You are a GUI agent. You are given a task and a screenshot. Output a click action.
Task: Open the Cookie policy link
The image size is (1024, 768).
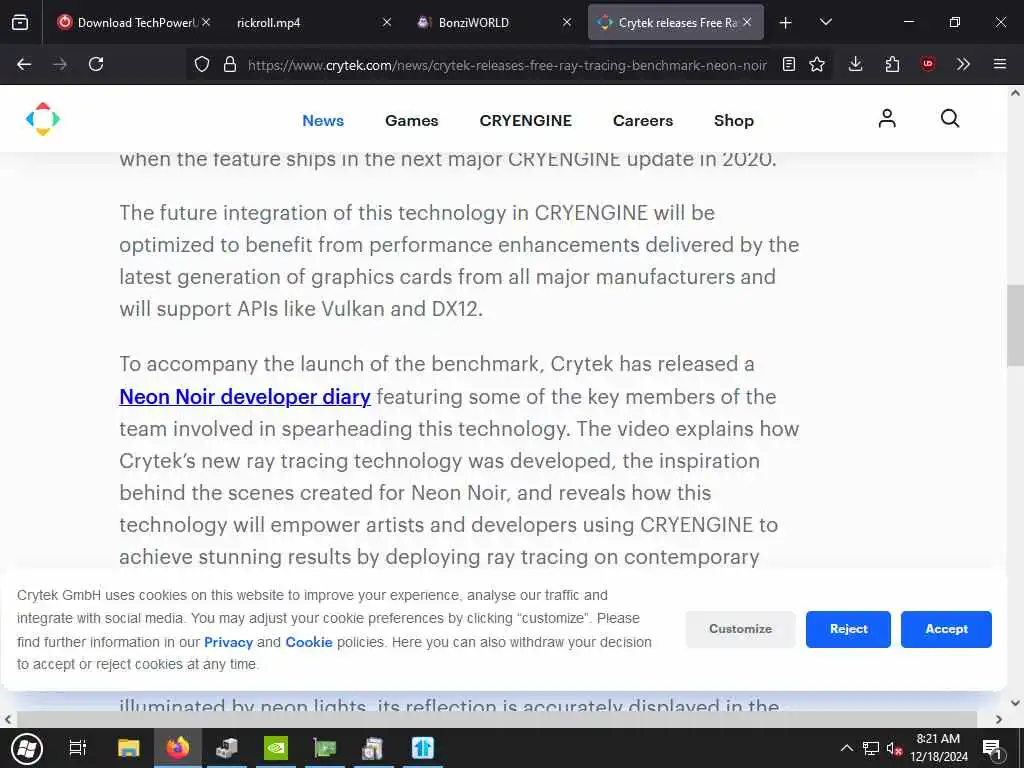click(309, 642)
